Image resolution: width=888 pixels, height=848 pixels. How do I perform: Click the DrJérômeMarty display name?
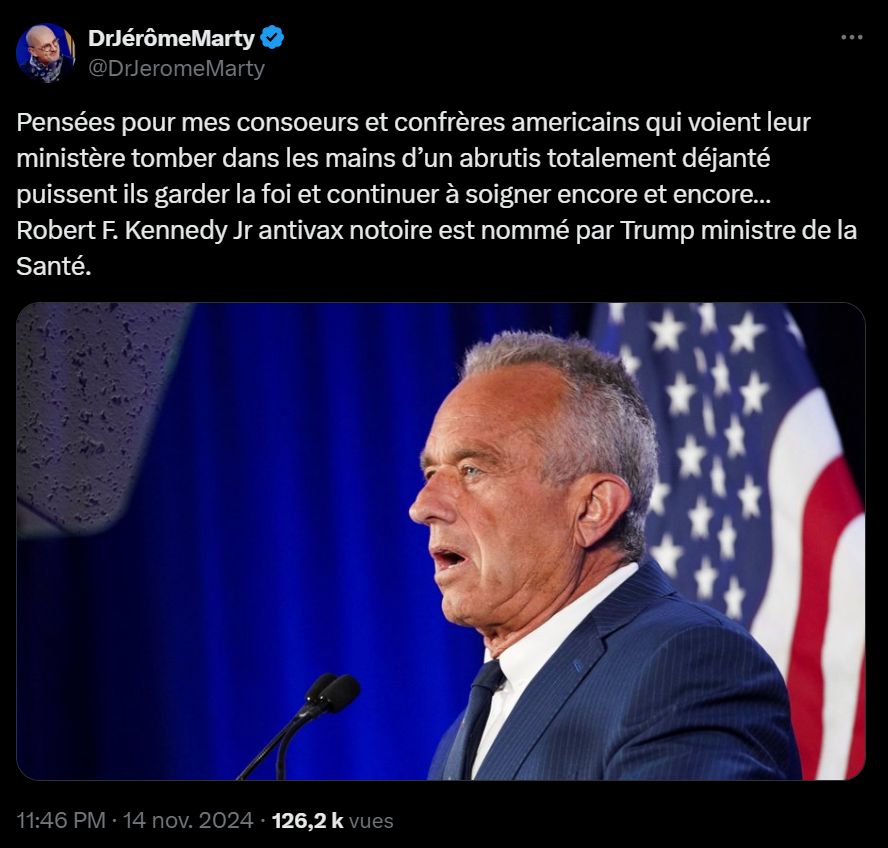tap(171, 39)
